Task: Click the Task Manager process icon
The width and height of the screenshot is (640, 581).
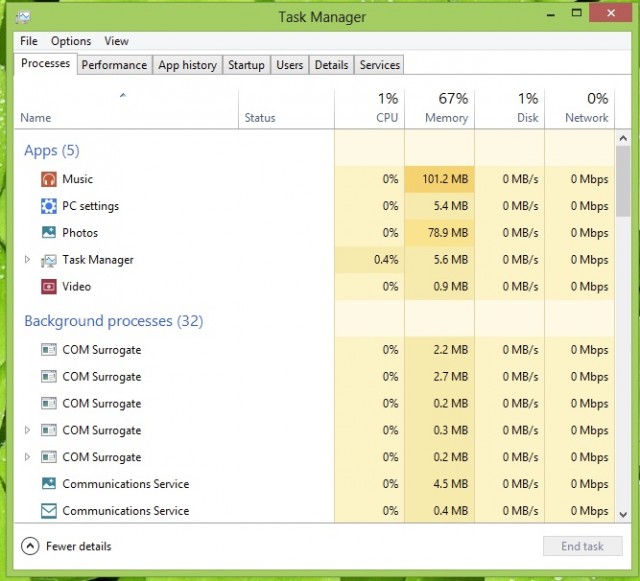Action: 49,260
